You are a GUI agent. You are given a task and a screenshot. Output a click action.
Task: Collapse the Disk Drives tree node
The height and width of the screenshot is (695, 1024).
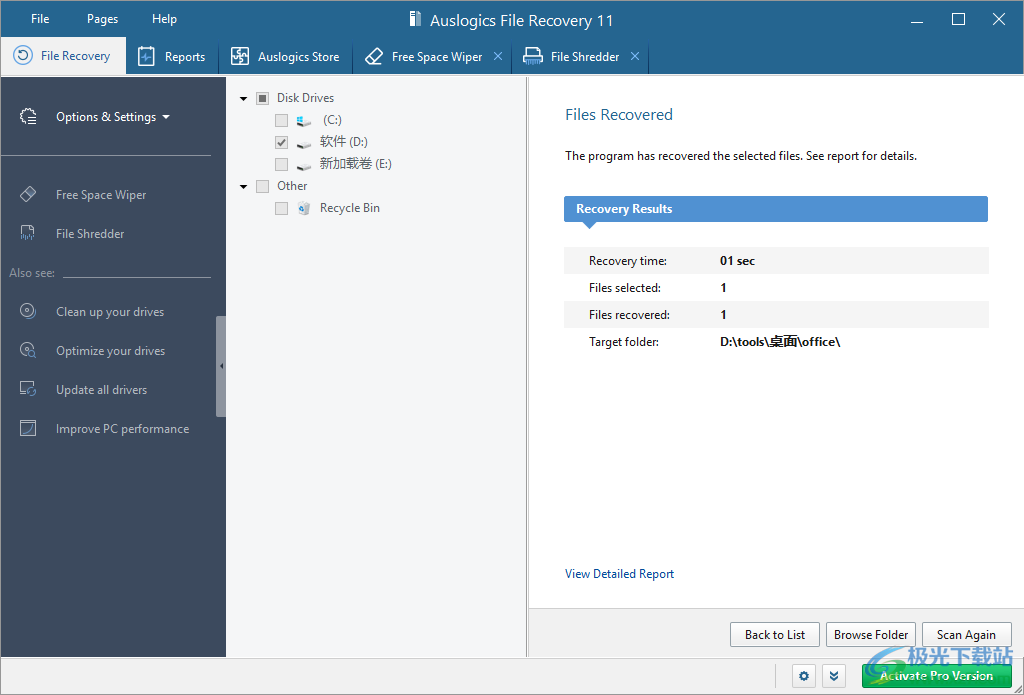tap(243, 97)
